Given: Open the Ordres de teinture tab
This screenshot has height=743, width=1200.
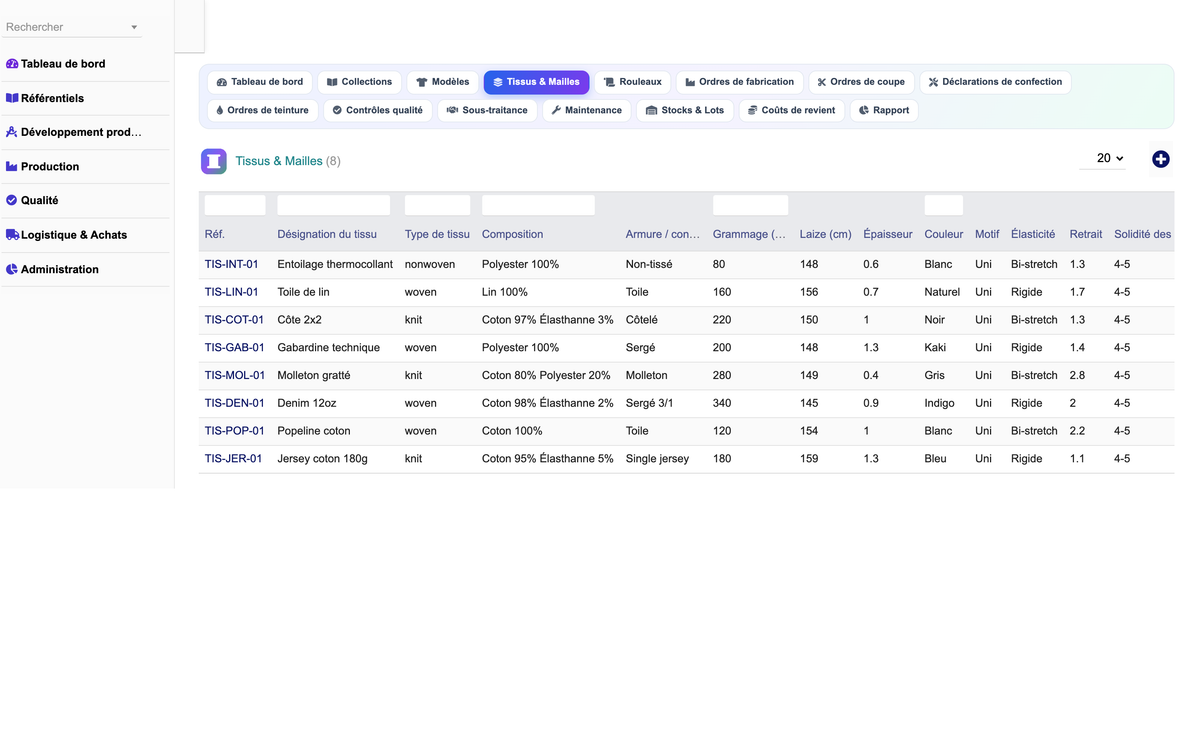Looking at the screenshot, I should click(263, 110).
